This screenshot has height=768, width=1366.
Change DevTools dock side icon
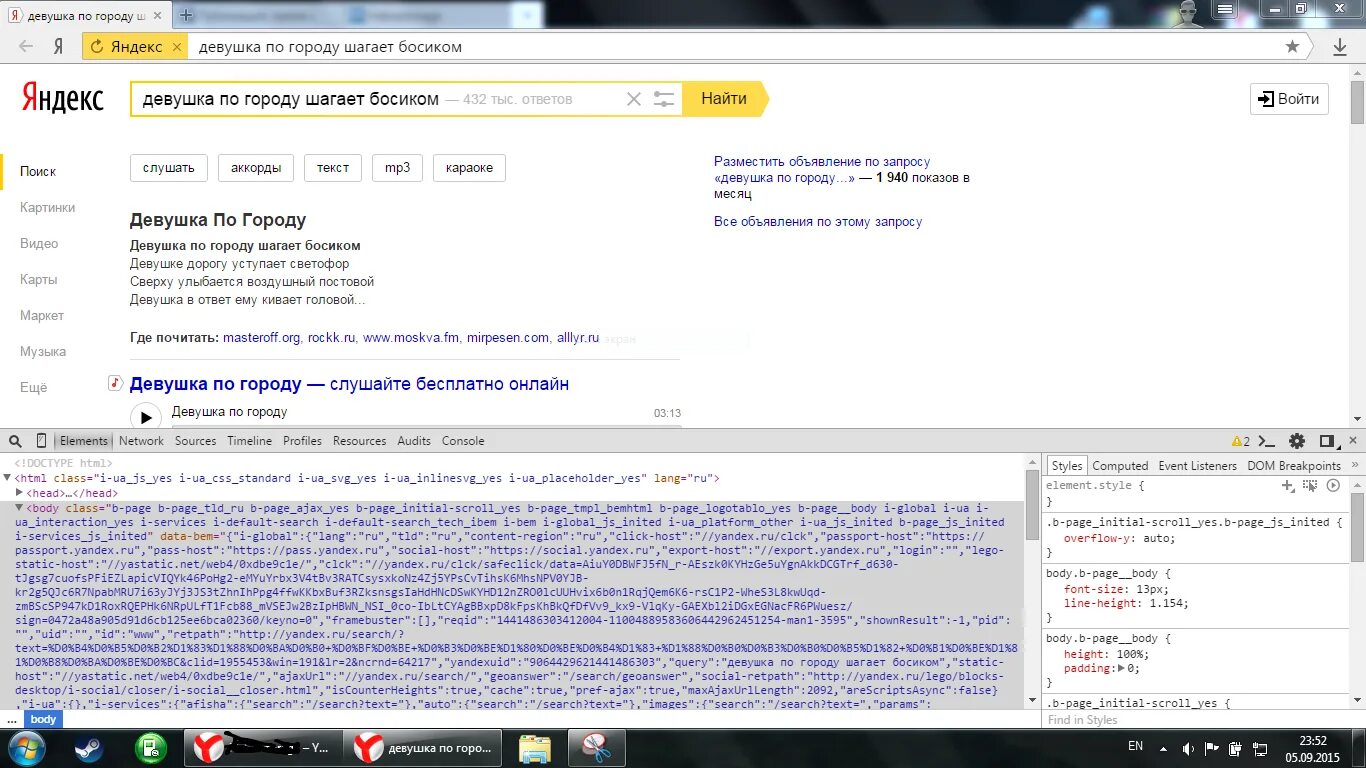pos(1326,441)
